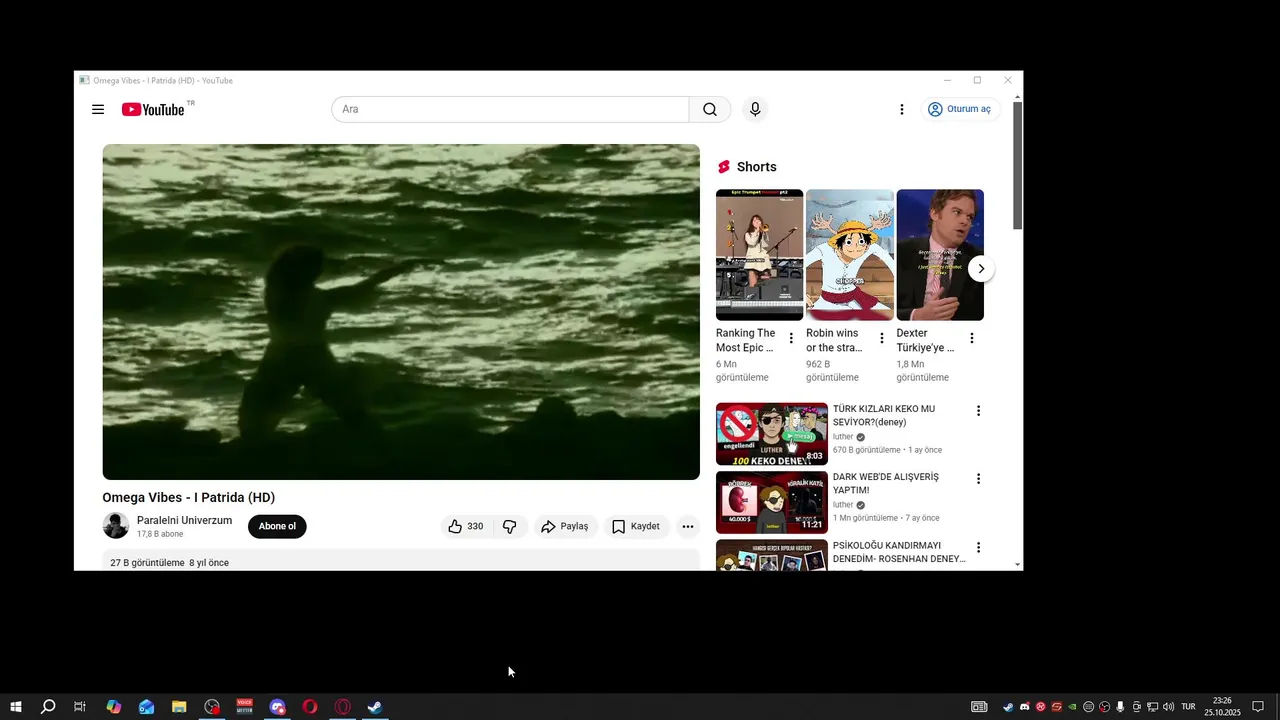
Task: Dislike the video with the thumbs-down icon
Action: (509, 526)
